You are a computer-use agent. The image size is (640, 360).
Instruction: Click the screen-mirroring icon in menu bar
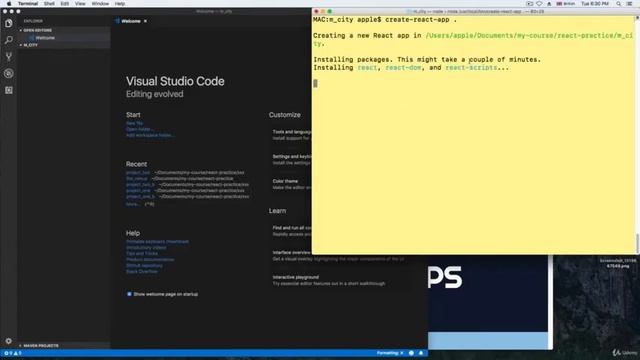(x=529, y=4)
